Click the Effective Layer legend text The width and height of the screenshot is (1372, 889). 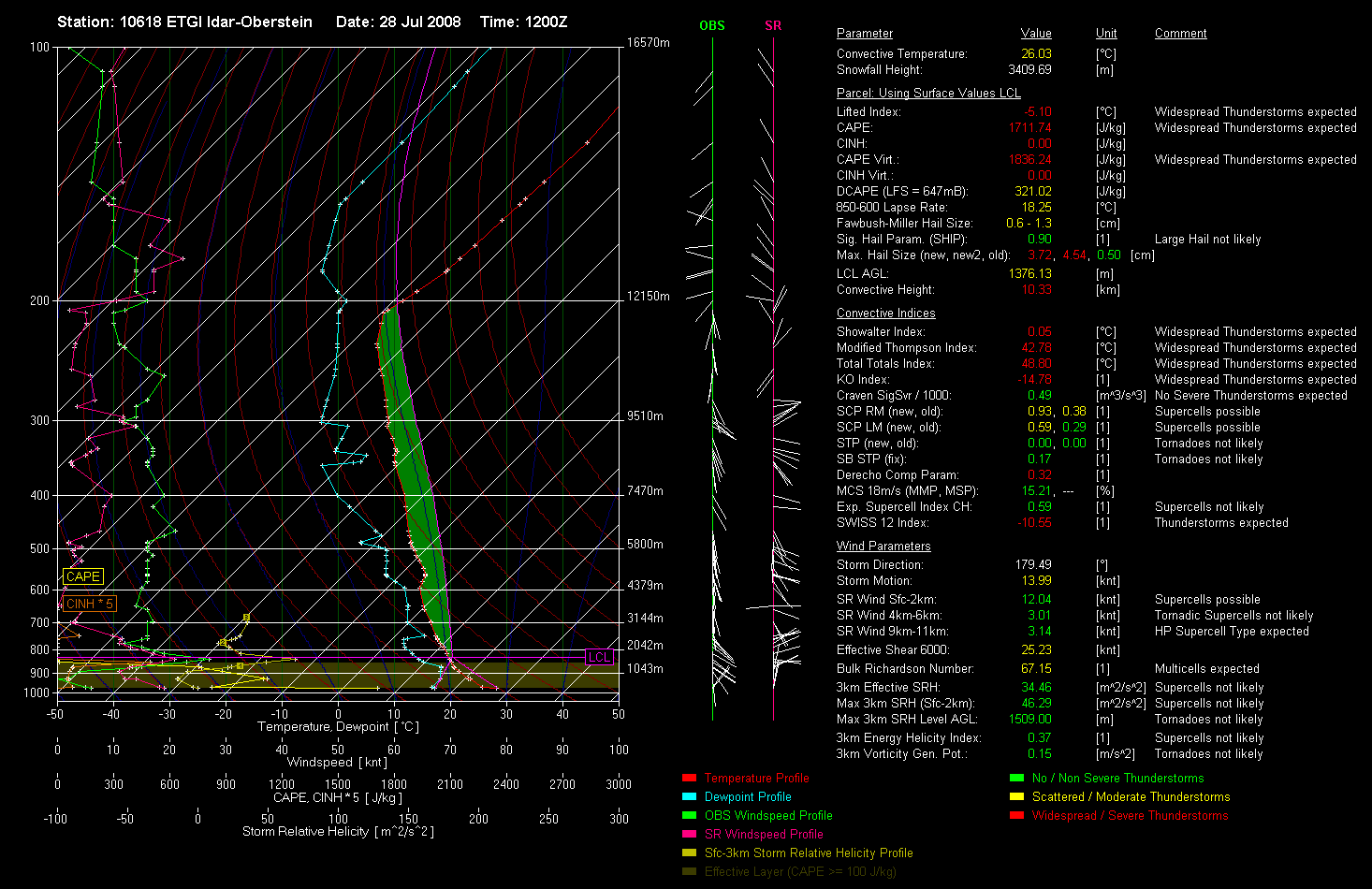pyautogui.click(x=800, y=871)
